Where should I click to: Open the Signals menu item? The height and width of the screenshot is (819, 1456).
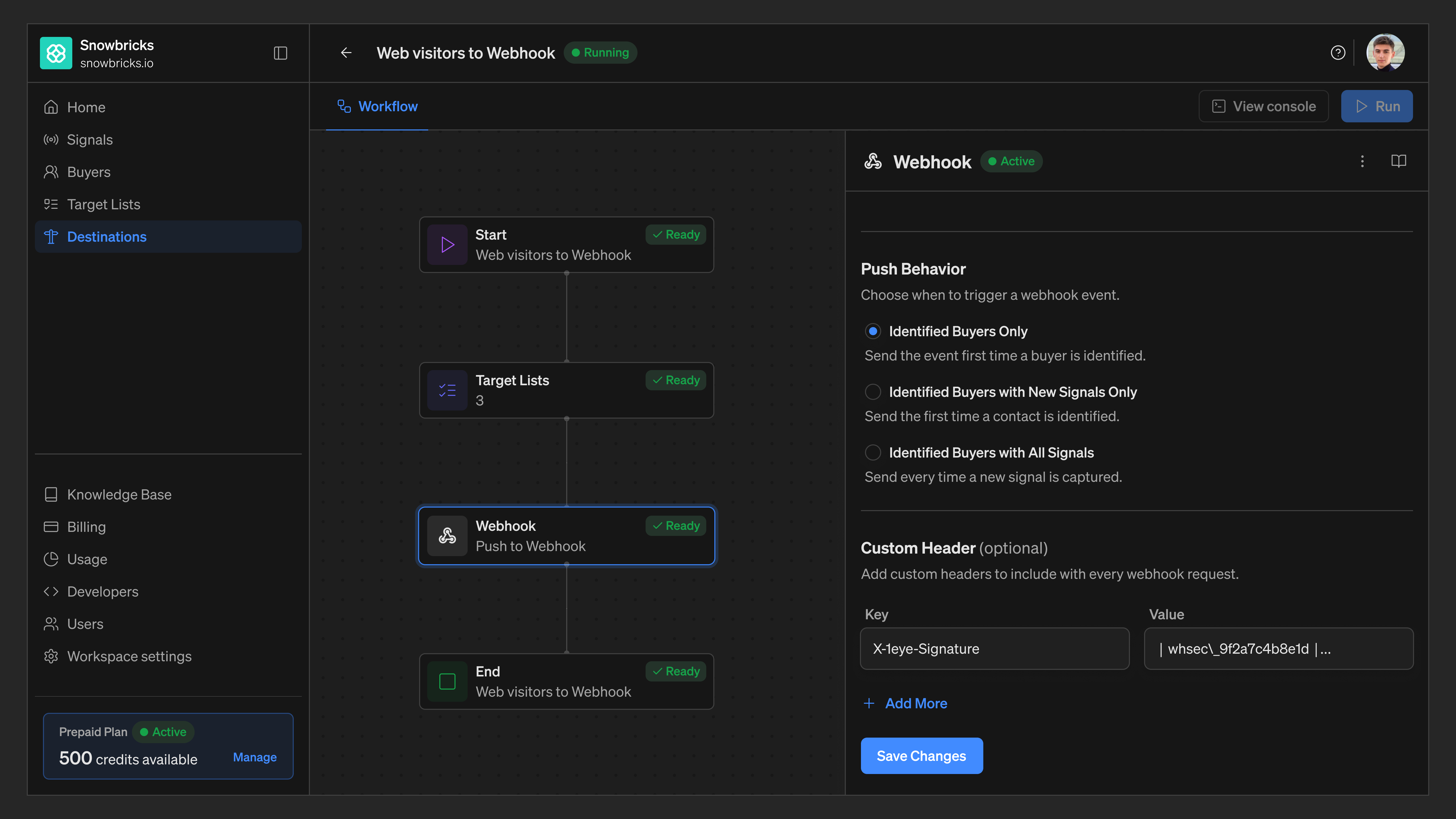[168, 140]
